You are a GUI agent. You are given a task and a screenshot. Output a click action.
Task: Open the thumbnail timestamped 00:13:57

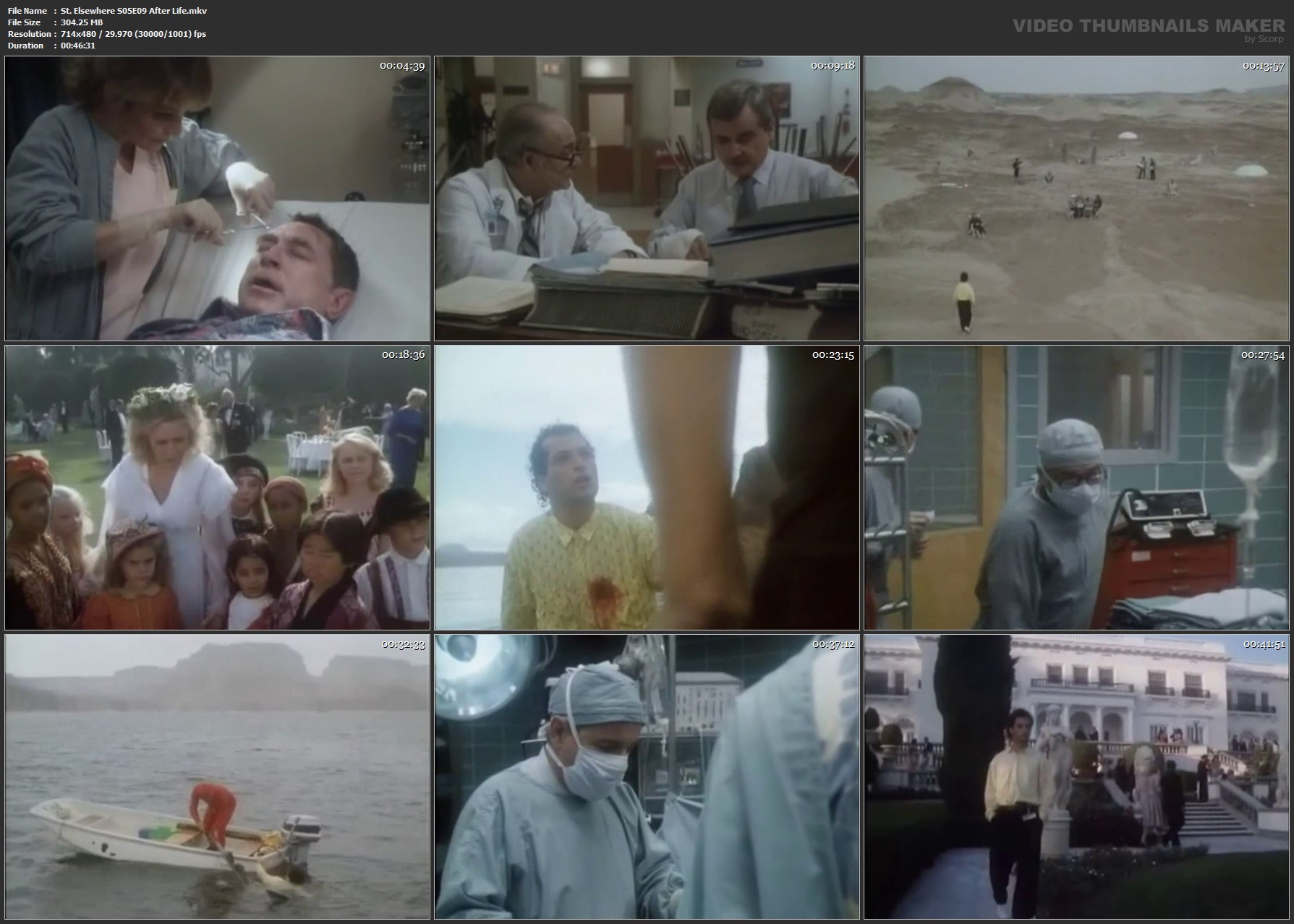pyautogui.click(x=1077, y=198)
